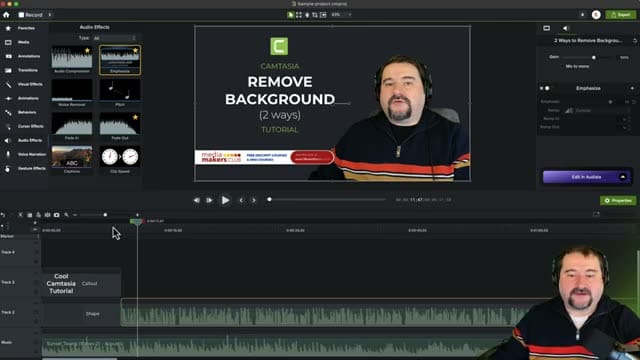Open the notifications bell icon

point(582,15)
